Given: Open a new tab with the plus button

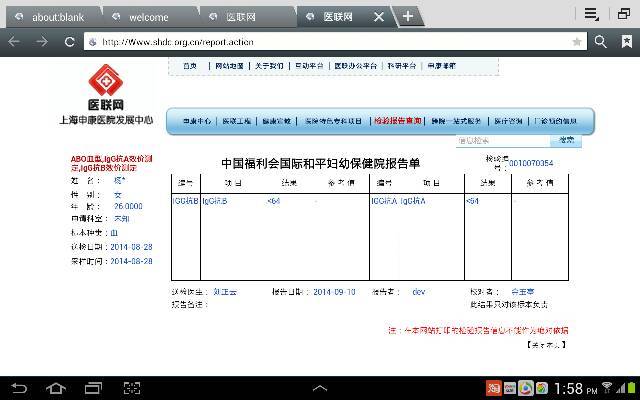Looking at the screenshot, I should coord(408,16).
